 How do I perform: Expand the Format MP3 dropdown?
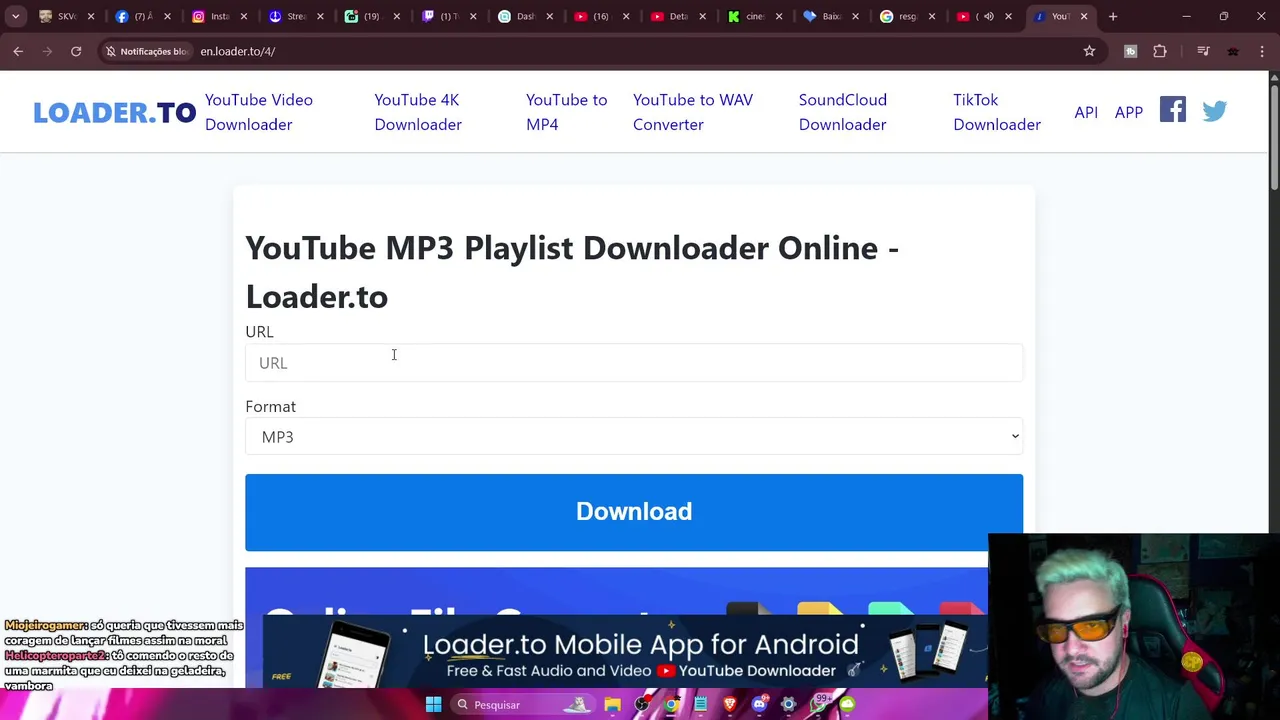pyautogui.click(x=634, y=437)
